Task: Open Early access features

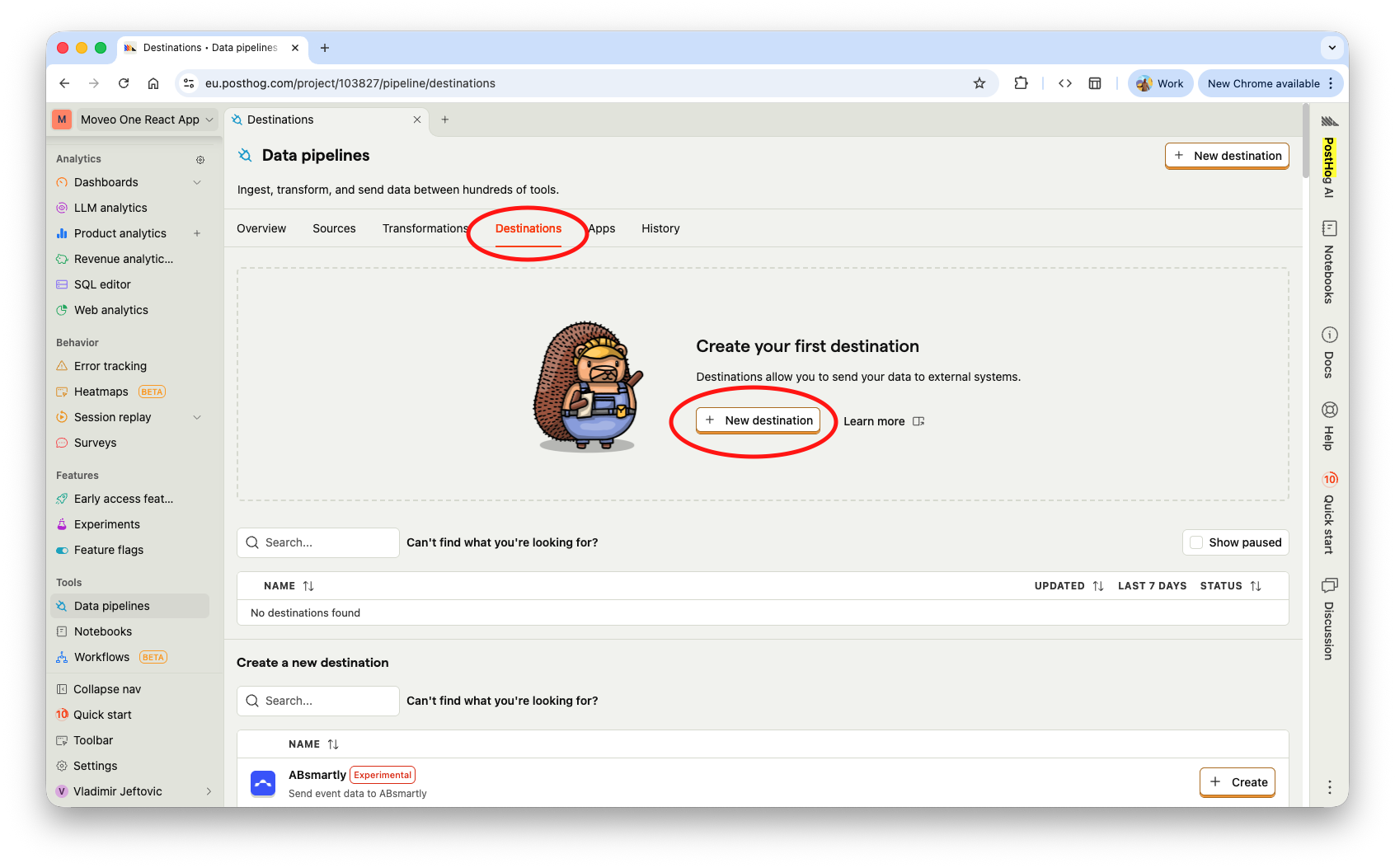Action: [x=123, y=499]
